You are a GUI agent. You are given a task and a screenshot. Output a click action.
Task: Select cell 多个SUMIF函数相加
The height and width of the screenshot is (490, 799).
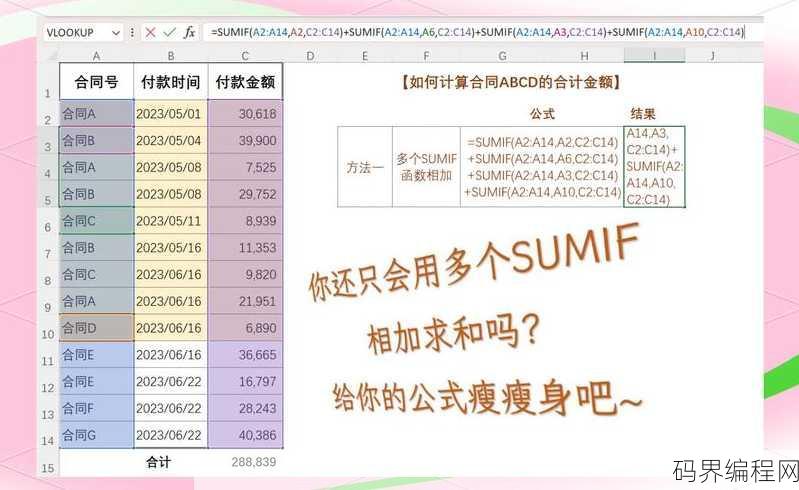(427, 167)
